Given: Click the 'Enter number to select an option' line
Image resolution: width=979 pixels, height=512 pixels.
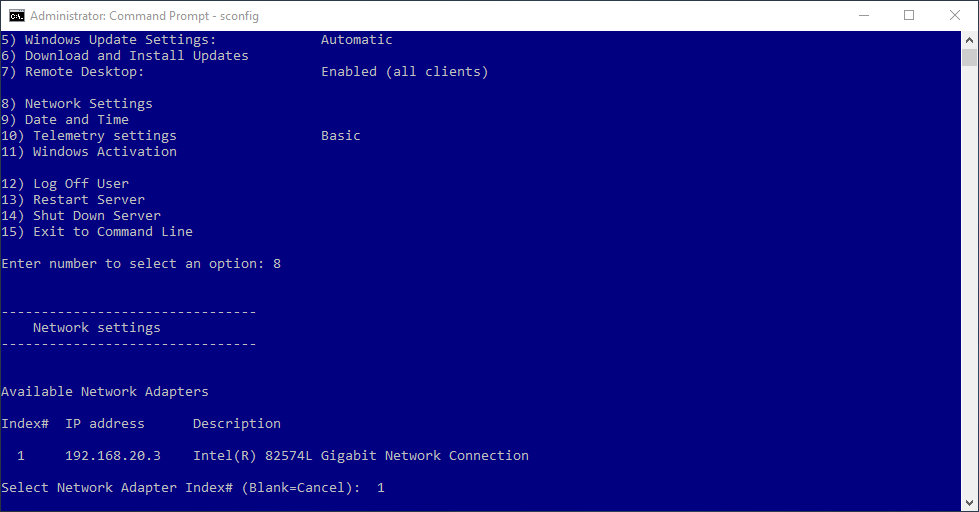Looking at the screenshot, I should tap(141, 263).
